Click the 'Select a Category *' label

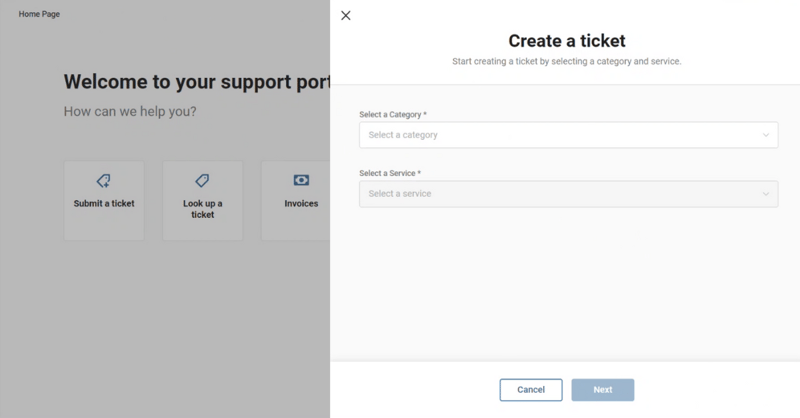(x=393, y=114)
